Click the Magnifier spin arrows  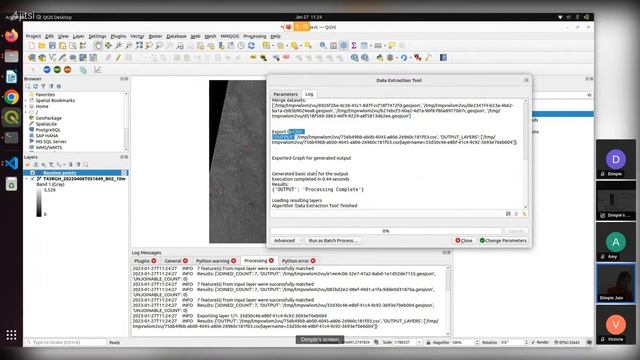[477, 342]
